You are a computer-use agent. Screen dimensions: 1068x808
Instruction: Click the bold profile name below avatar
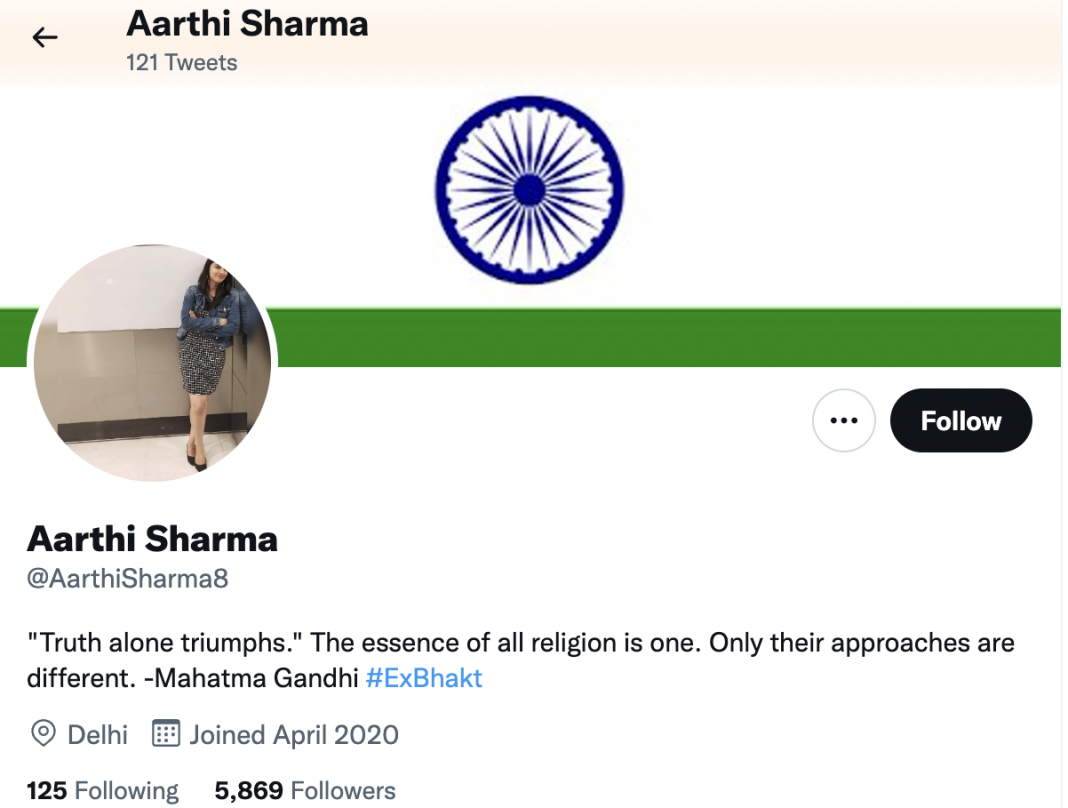(x=152, y=539)
